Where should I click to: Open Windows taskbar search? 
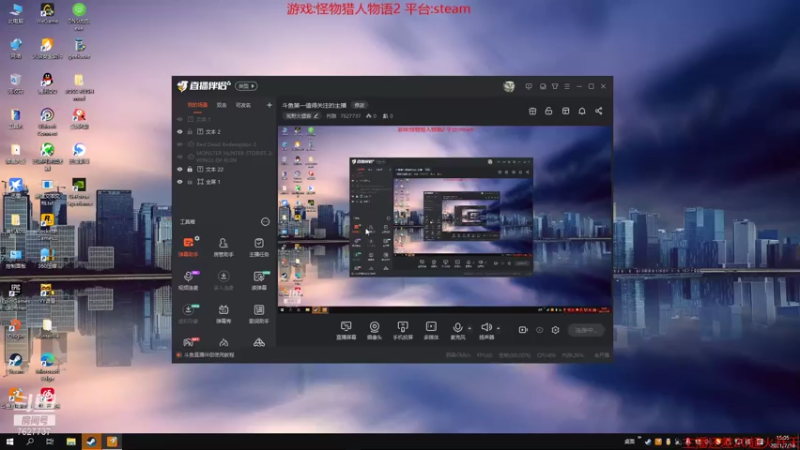(x=30, y=441)
